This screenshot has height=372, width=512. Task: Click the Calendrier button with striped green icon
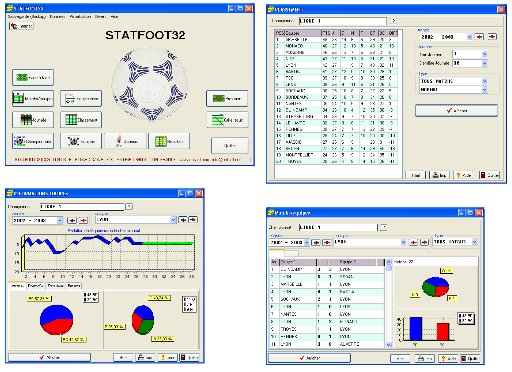227,120
